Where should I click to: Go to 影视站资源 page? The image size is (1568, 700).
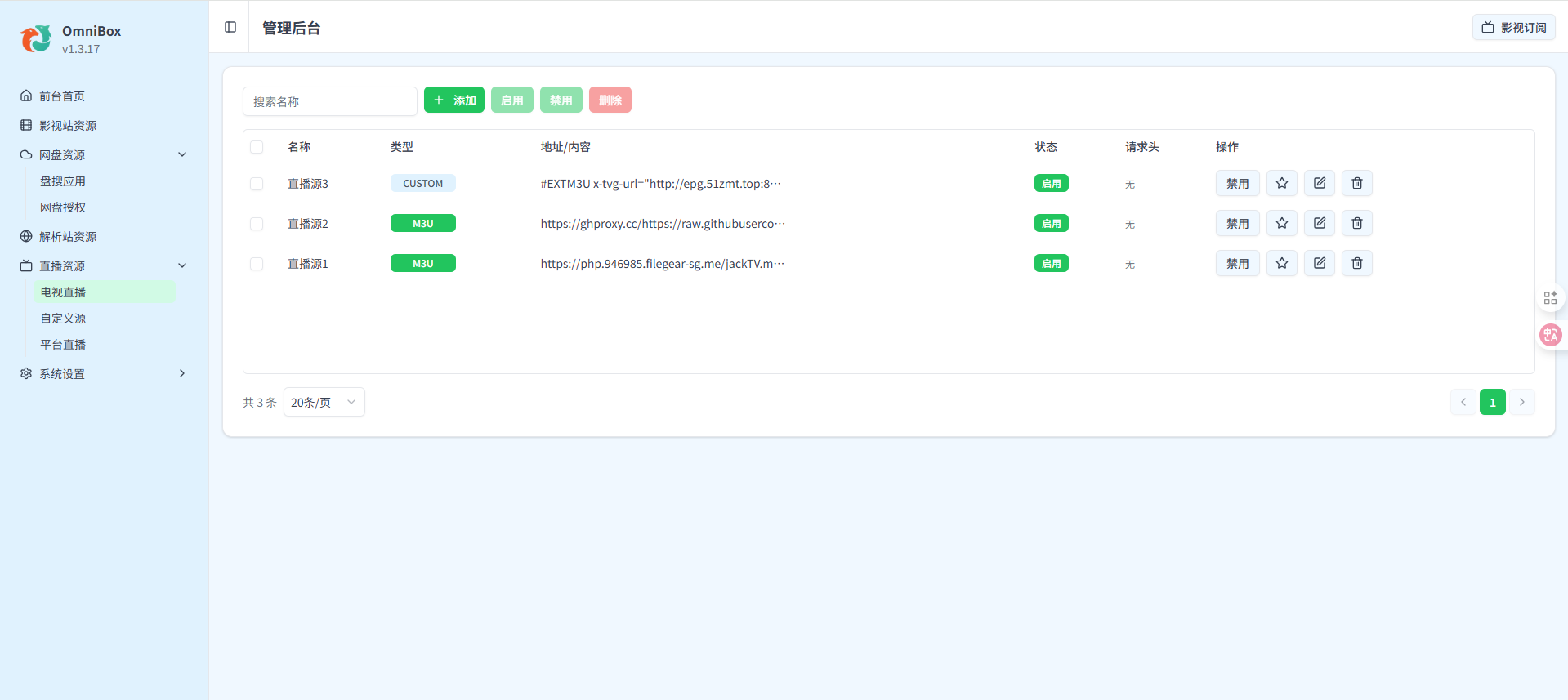tap(68, 125)
